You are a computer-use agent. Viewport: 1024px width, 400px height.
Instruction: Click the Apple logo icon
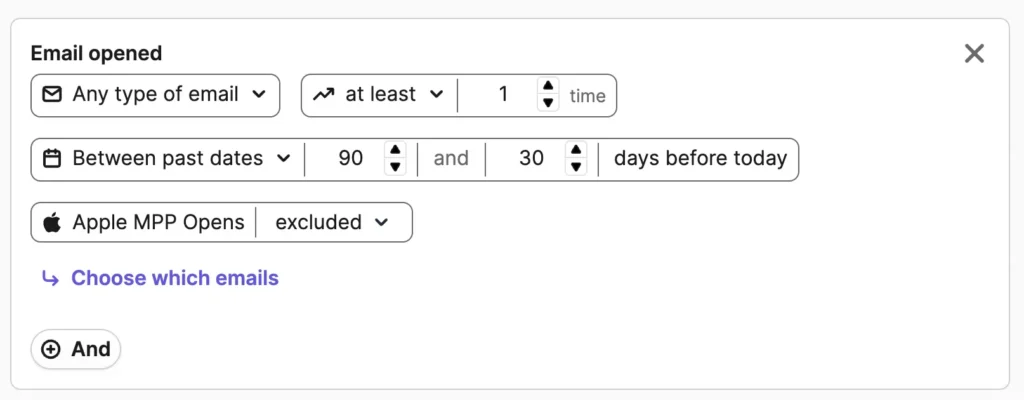tap(52, 223)
